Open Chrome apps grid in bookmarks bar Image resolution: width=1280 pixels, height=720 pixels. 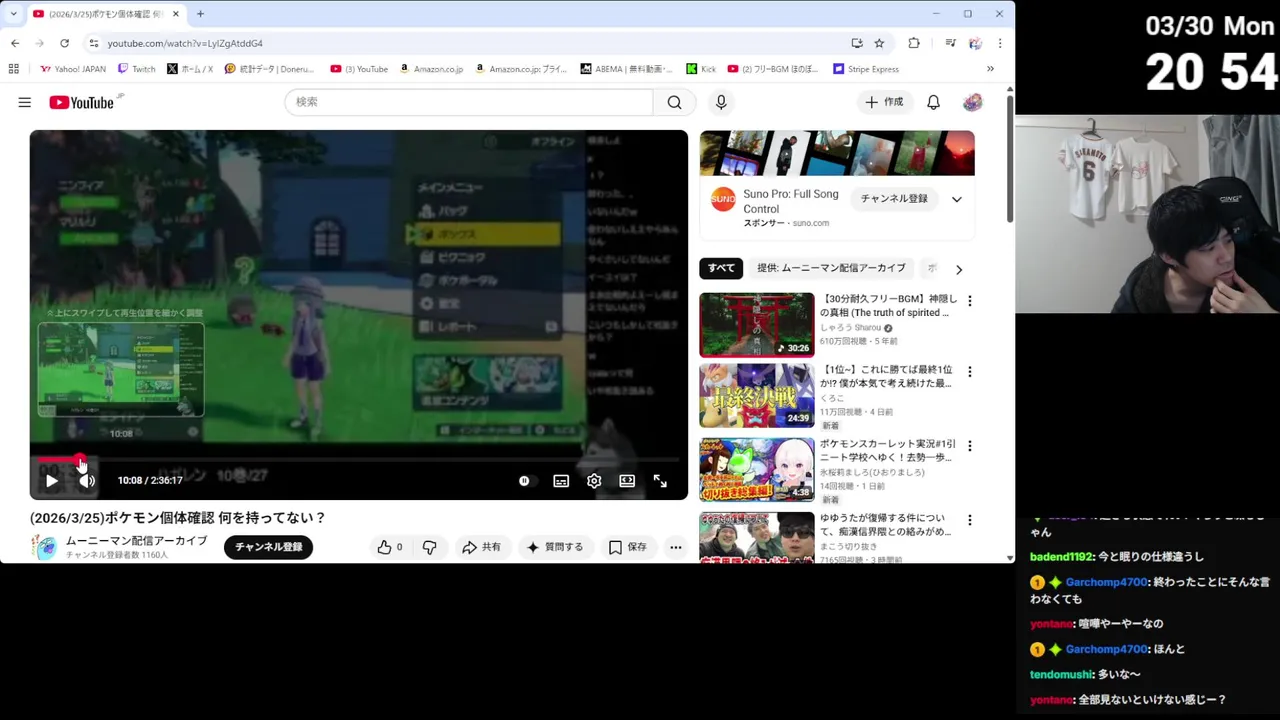coord(14,69)
